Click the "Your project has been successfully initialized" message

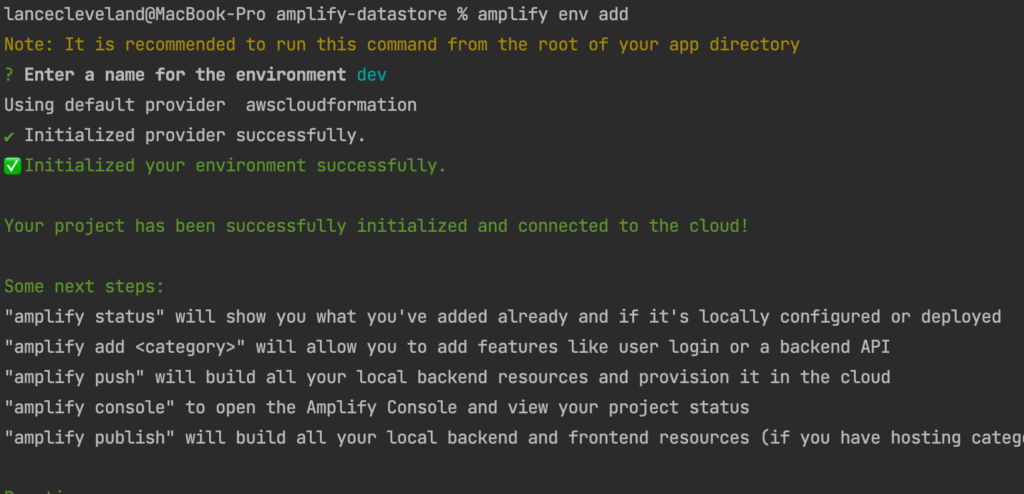[x=375, y=226]
